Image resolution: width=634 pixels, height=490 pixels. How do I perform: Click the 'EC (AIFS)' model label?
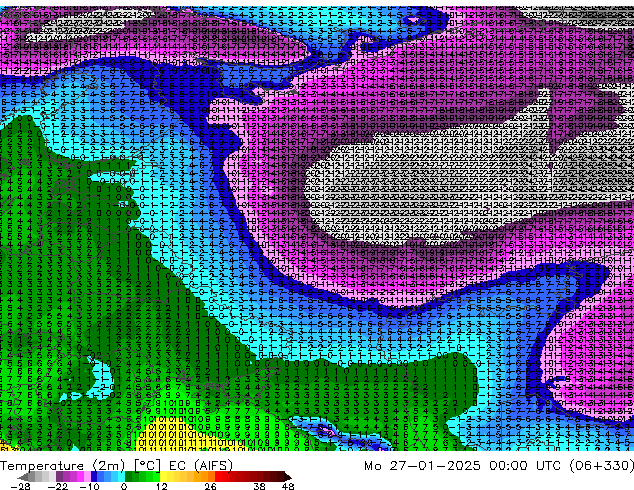tap(201, 466)
